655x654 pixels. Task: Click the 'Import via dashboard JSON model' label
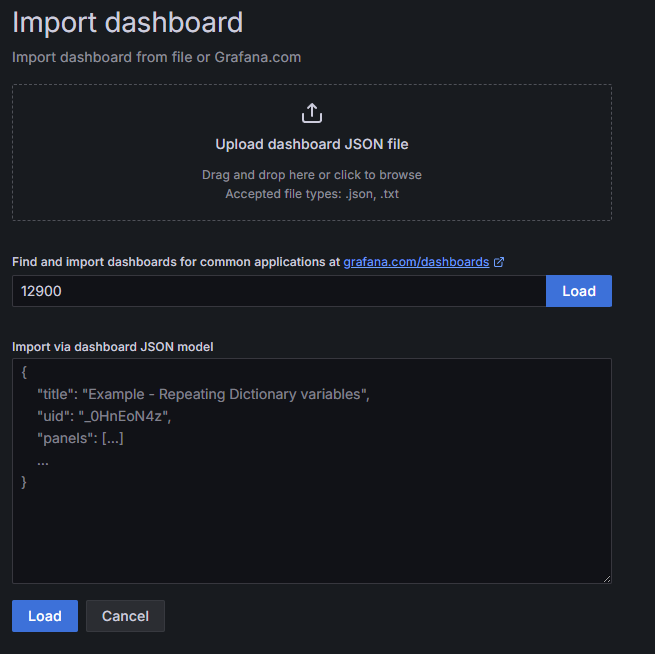point(113,347)
